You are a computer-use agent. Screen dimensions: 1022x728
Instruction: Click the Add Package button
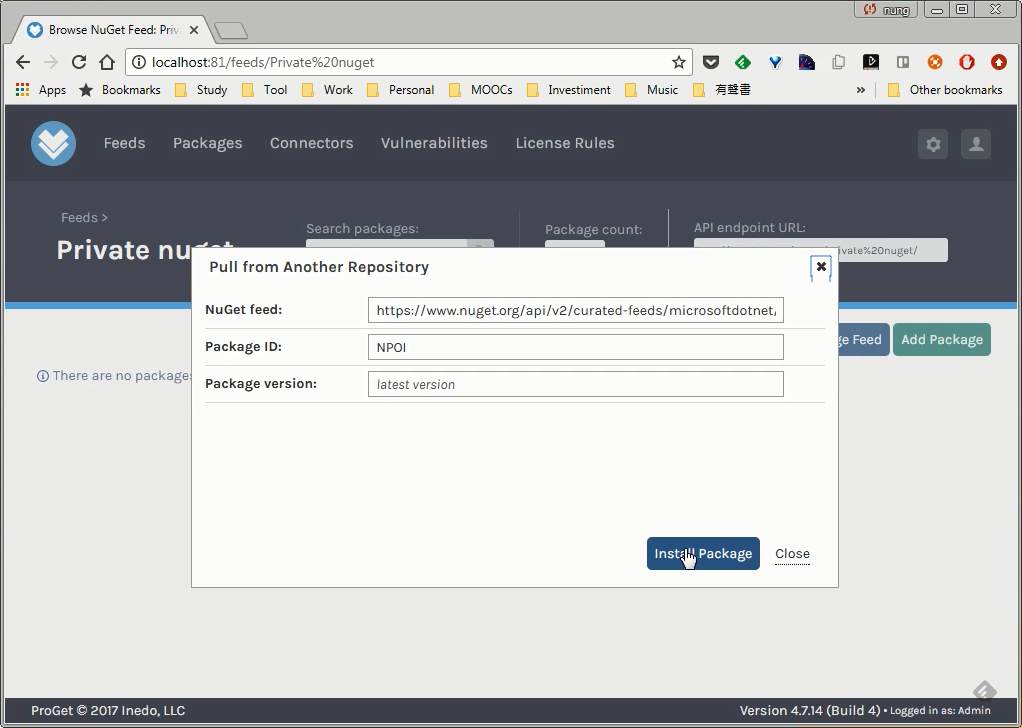pos(942,340)
